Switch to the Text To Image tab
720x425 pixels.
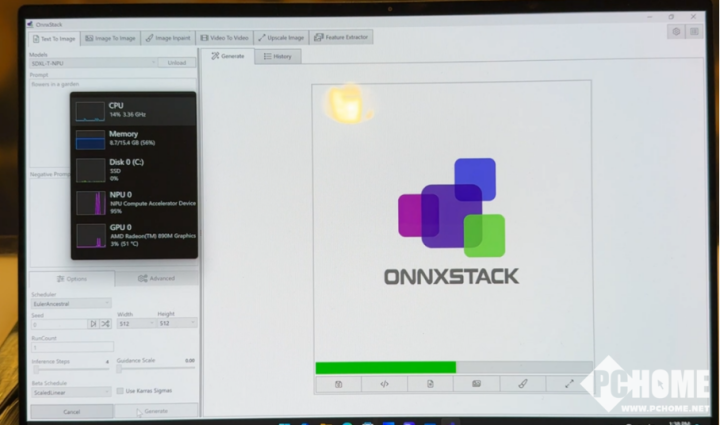click(x=54, y=39)
